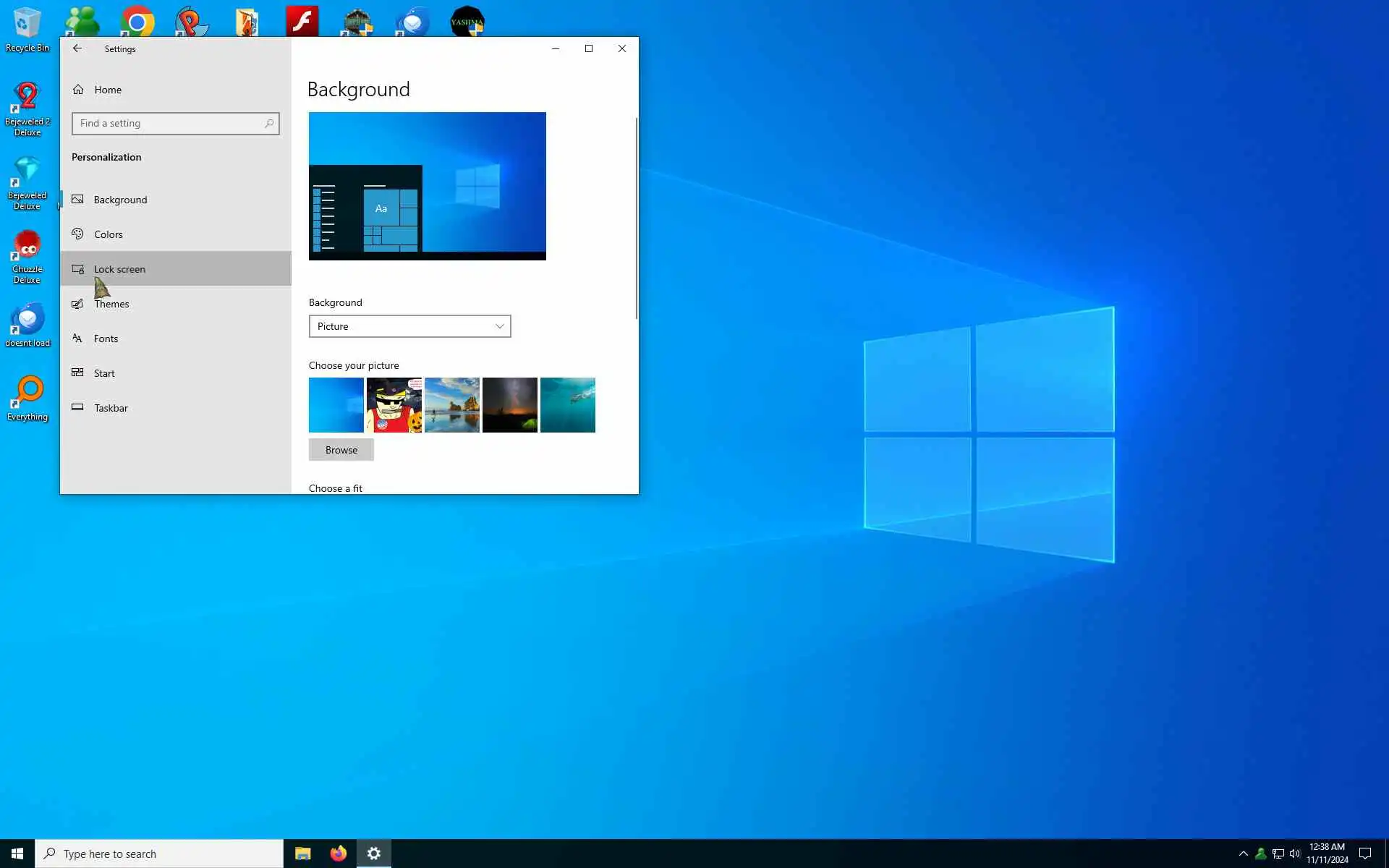Launch Firefox from the taskbar

tap(338, 854)
